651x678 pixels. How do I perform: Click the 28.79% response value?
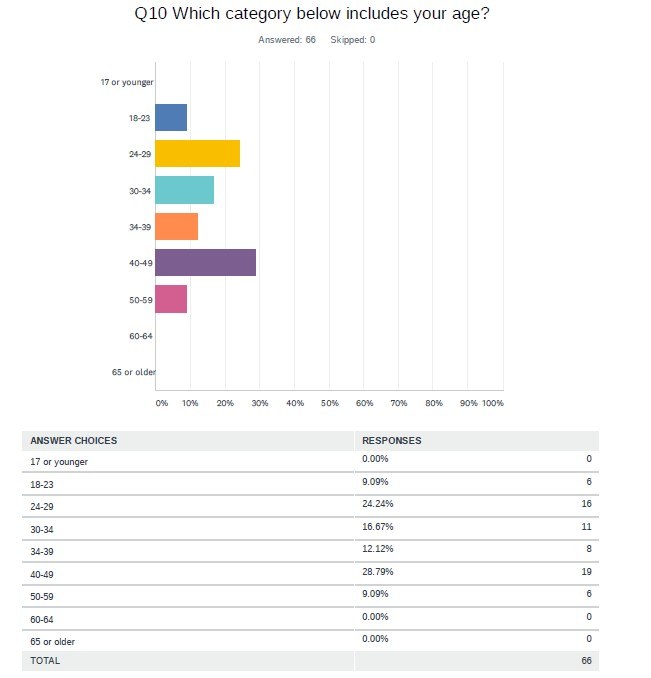point(378,572)
